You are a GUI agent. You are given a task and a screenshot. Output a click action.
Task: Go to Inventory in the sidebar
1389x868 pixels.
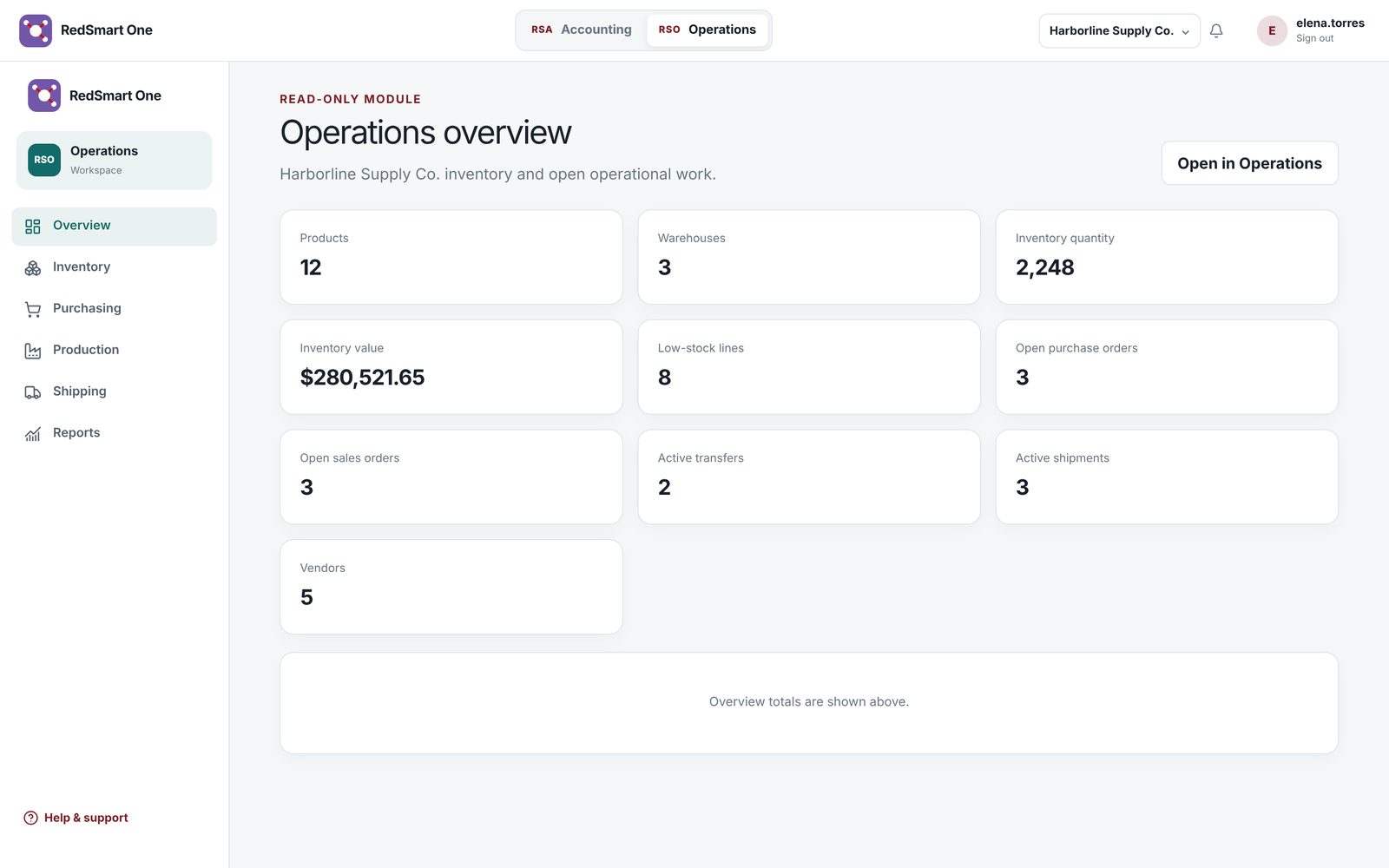pyautogui.click(x=114, y=267)
